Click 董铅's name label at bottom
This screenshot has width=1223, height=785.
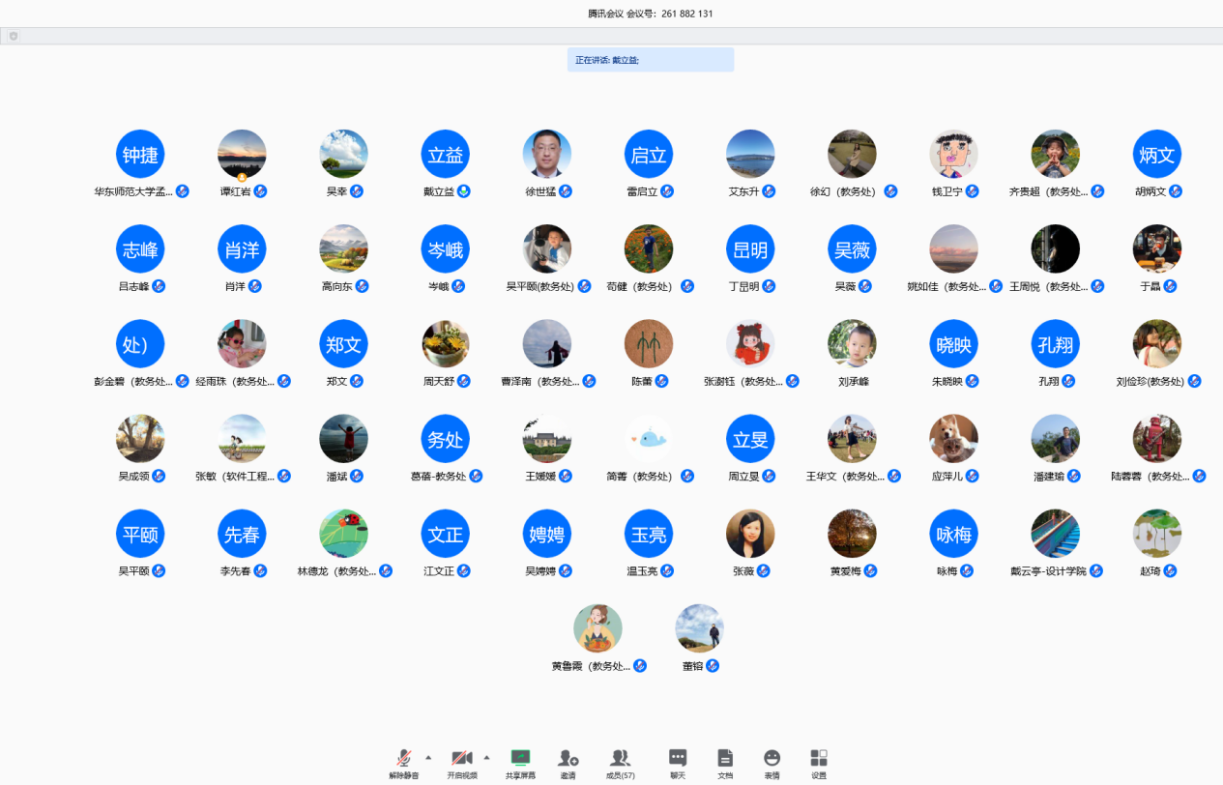coord(693,666)
